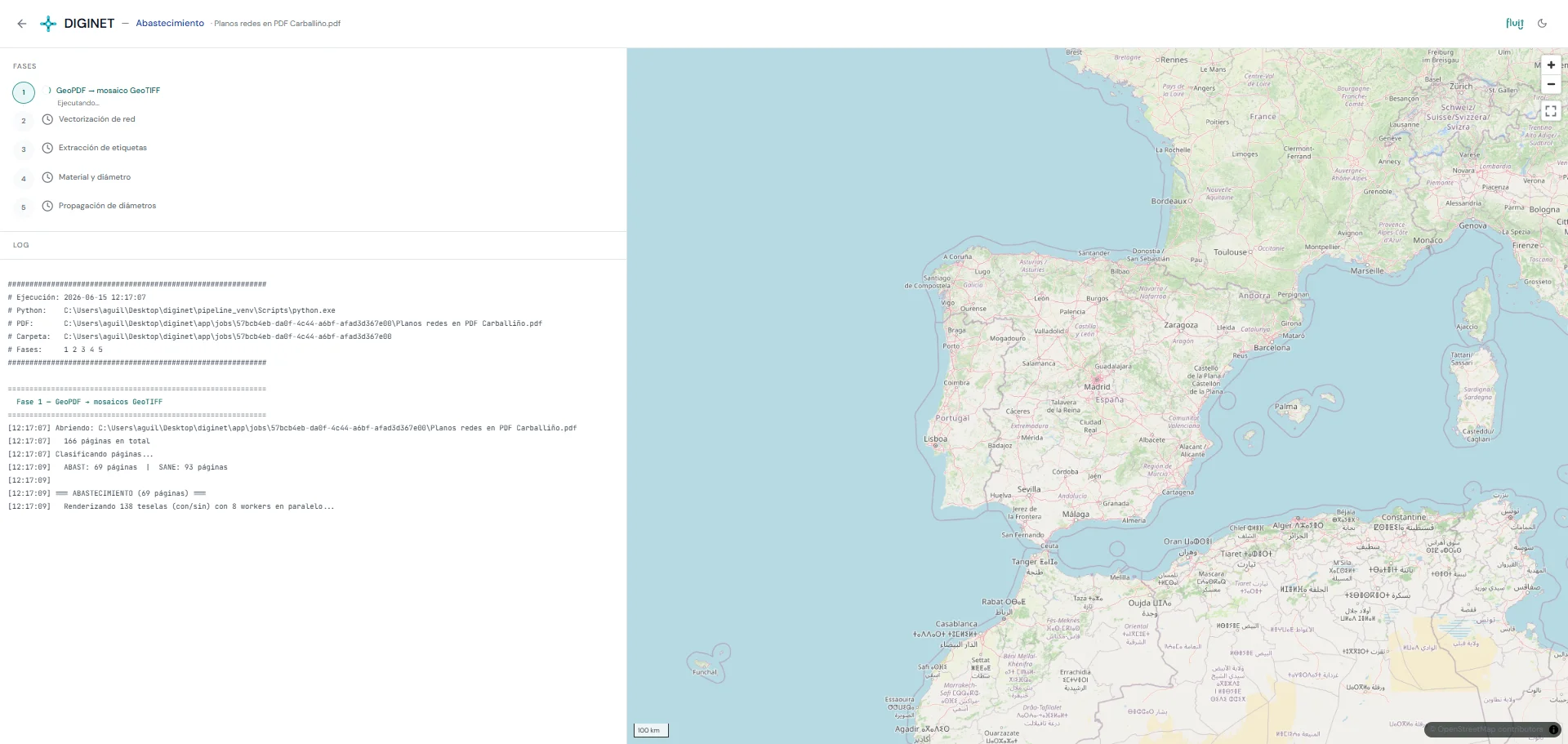
Task: Click the FASES section heading
Action: (x=24, y=66)
